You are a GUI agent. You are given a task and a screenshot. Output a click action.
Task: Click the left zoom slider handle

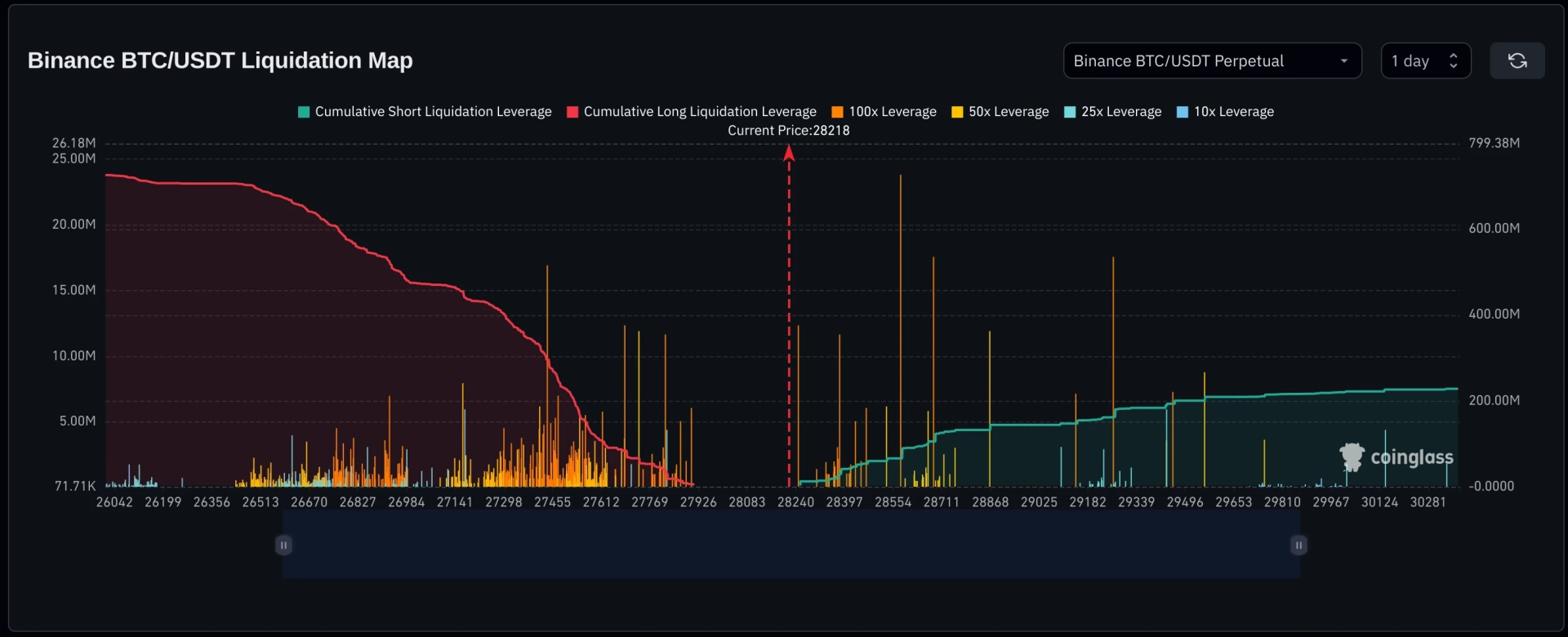tap(283, 545)
